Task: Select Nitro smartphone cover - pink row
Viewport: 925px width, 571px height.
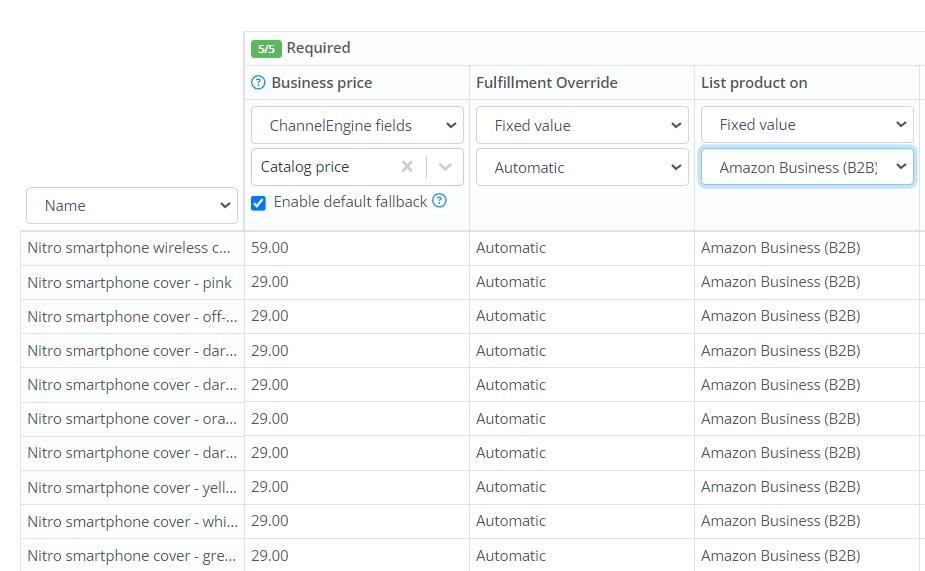Action: click(130, 283)
